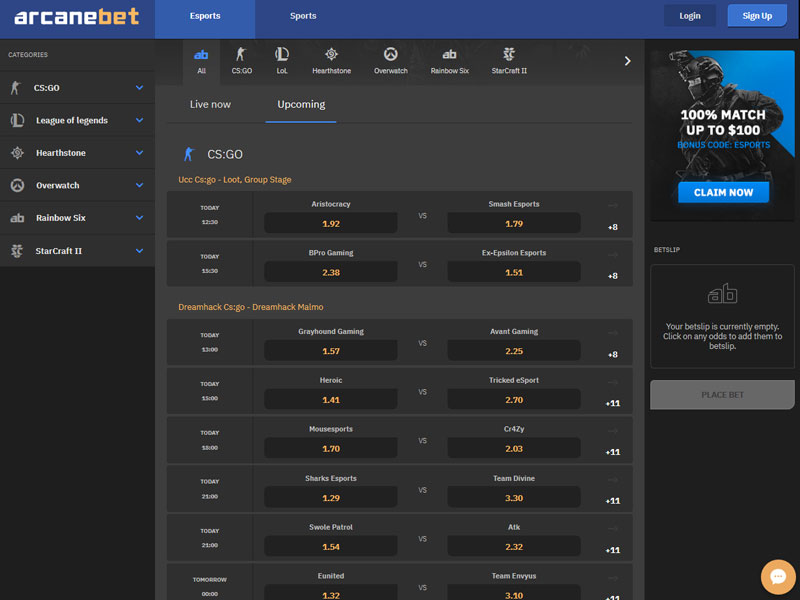
Task: Show +8 markets for Grayhound Gaming match
Action: pyautogui.click(x=613, y=355)
